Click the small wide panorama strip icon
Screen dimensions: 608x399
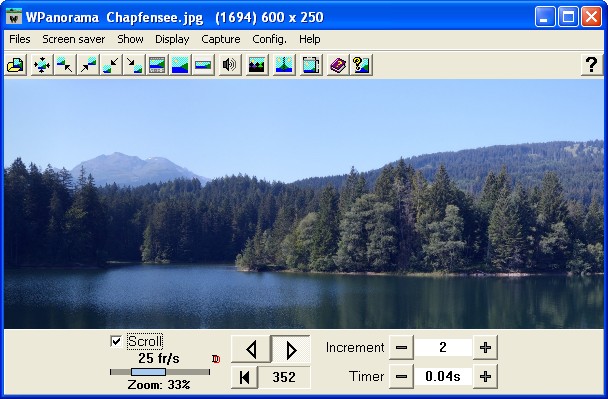click(203, 65)
